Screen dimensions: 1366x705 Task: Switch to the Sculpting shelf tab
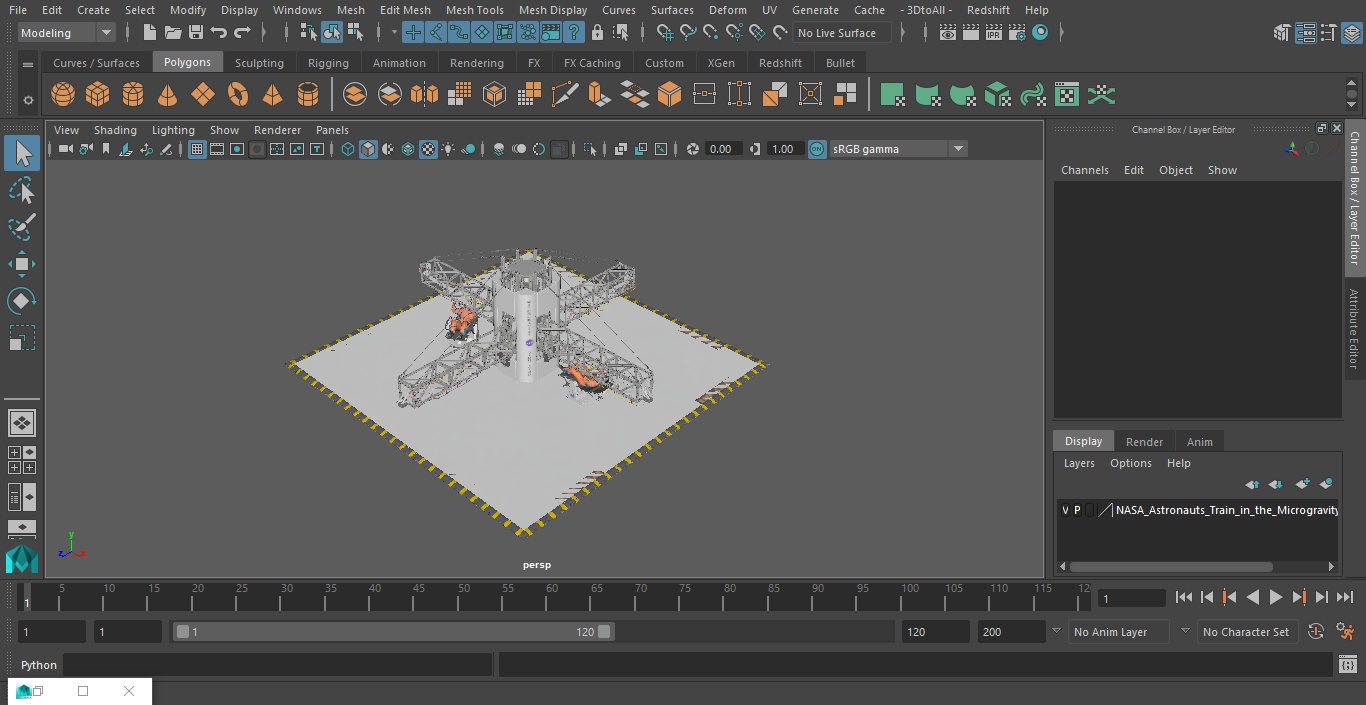click(x=259, y=62)
